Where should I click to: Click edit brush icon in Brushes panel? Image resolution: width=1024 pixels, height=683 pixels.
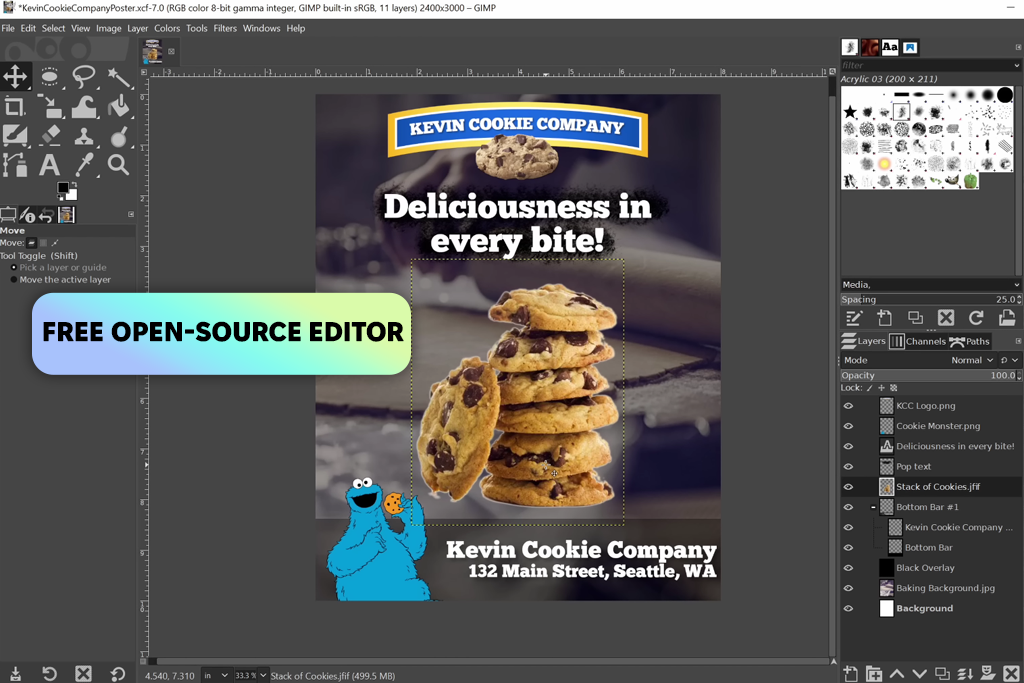[x=854, y=318]
